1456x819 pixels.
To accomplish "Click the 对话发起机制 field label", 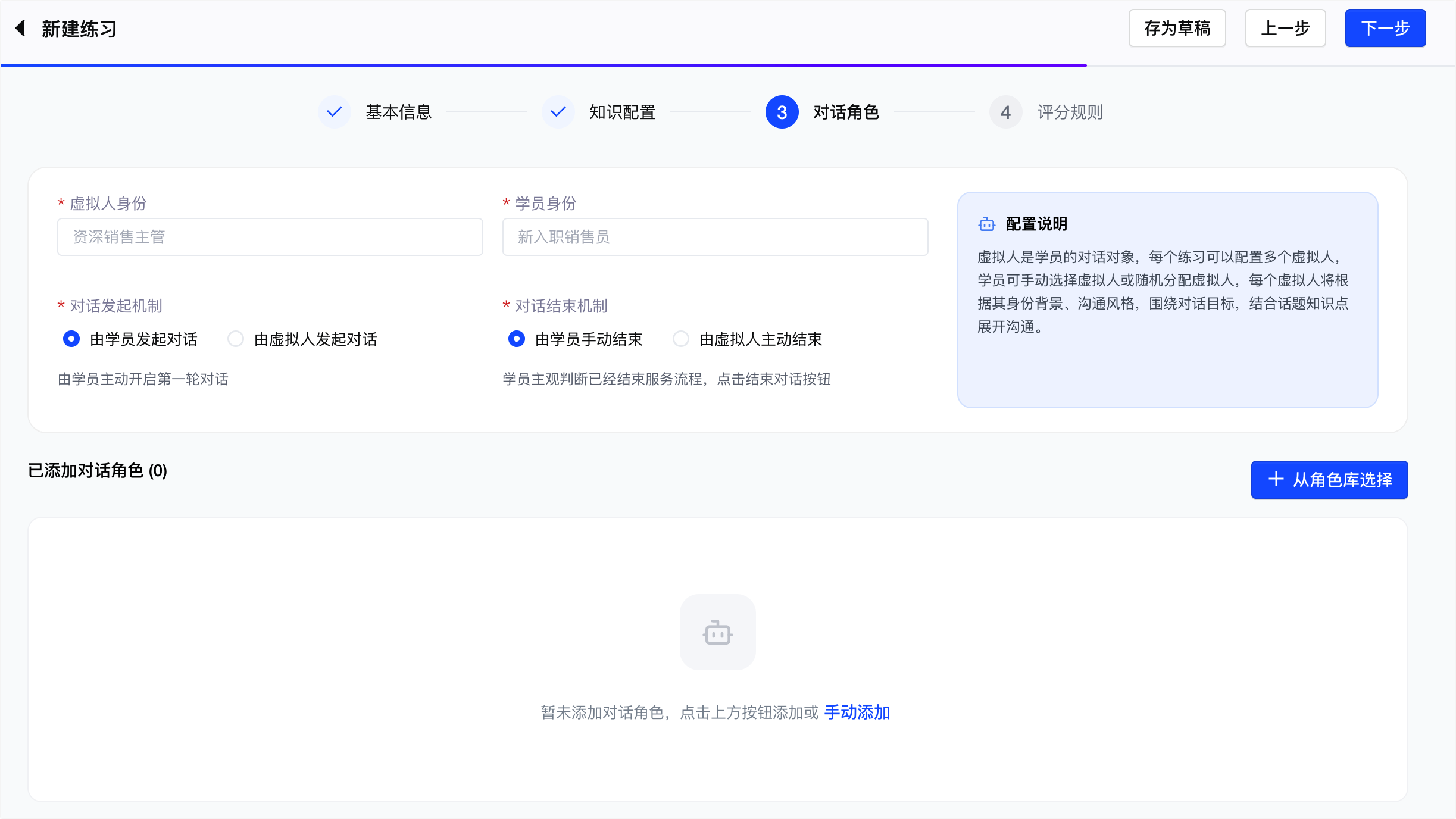I will [x=116, y=306].
